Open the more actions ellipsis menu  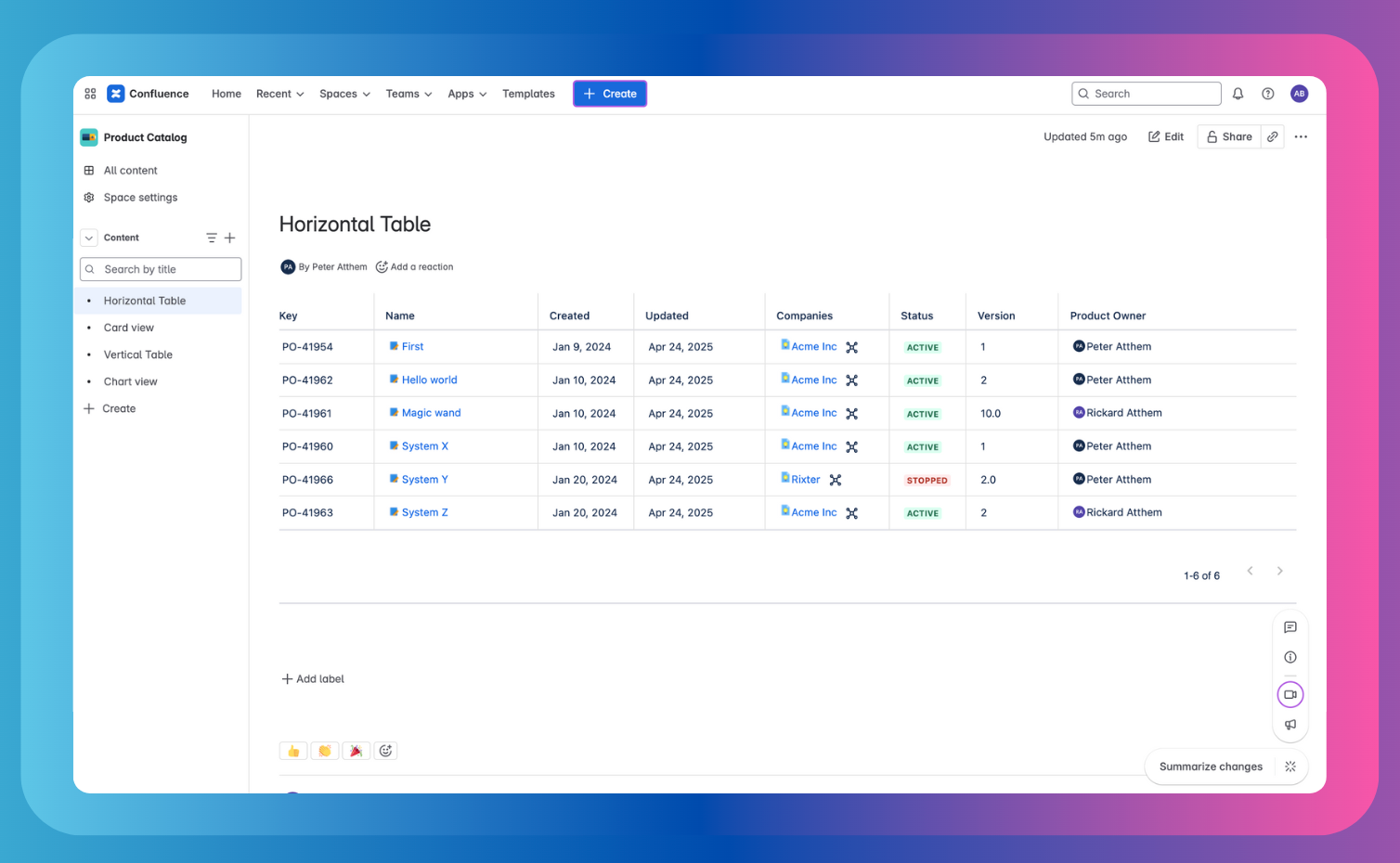[1301, 136]
